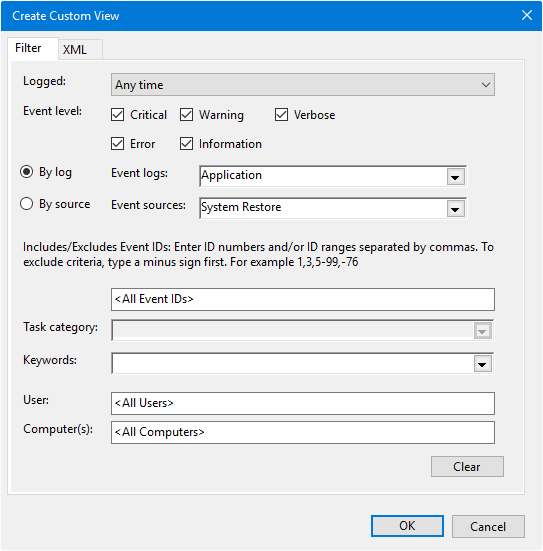Click into the All Computers field
The image size is (543, 551).
click(x=303, y=432)
